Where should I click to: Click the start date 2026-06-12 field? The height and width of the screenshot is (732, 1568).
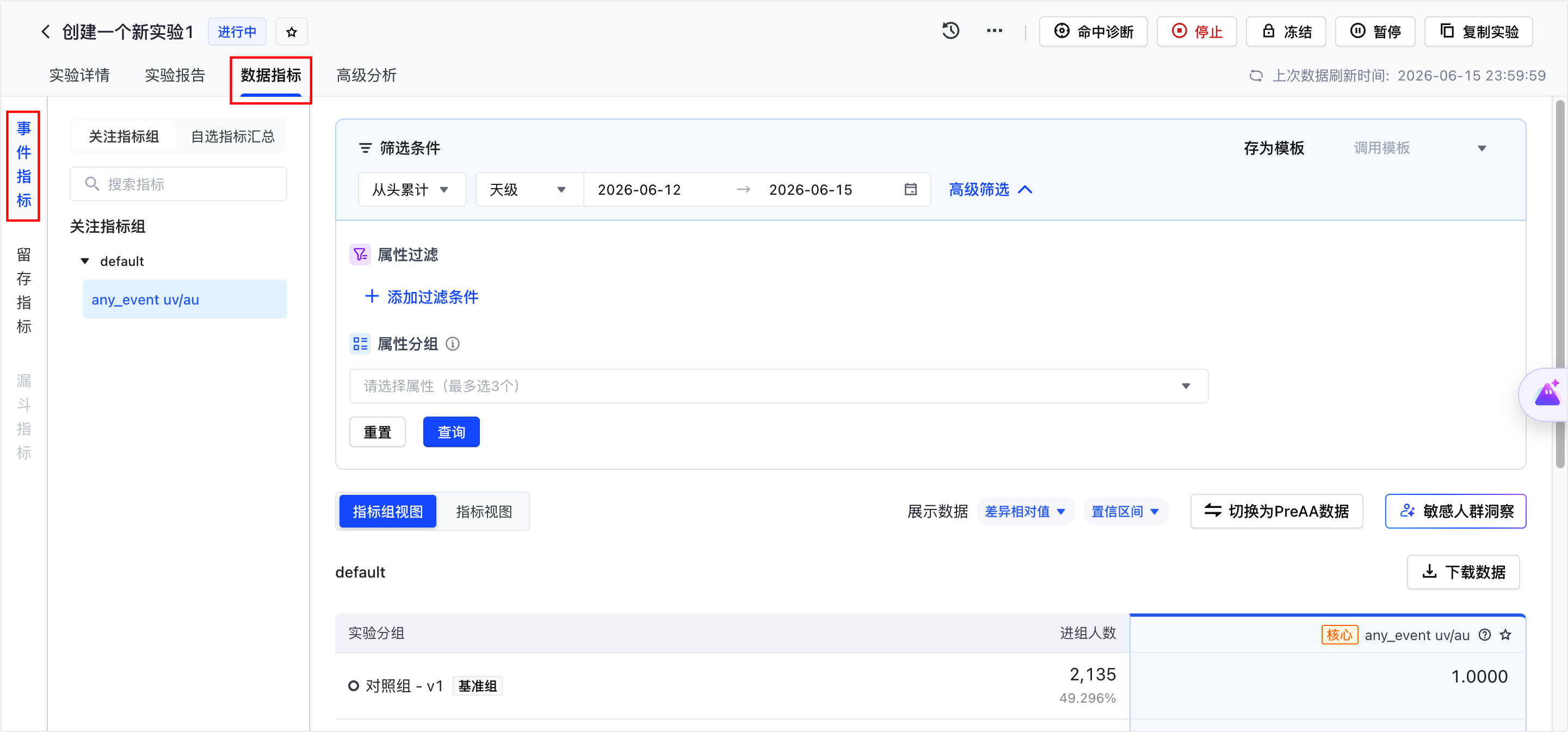pos(639,189)
